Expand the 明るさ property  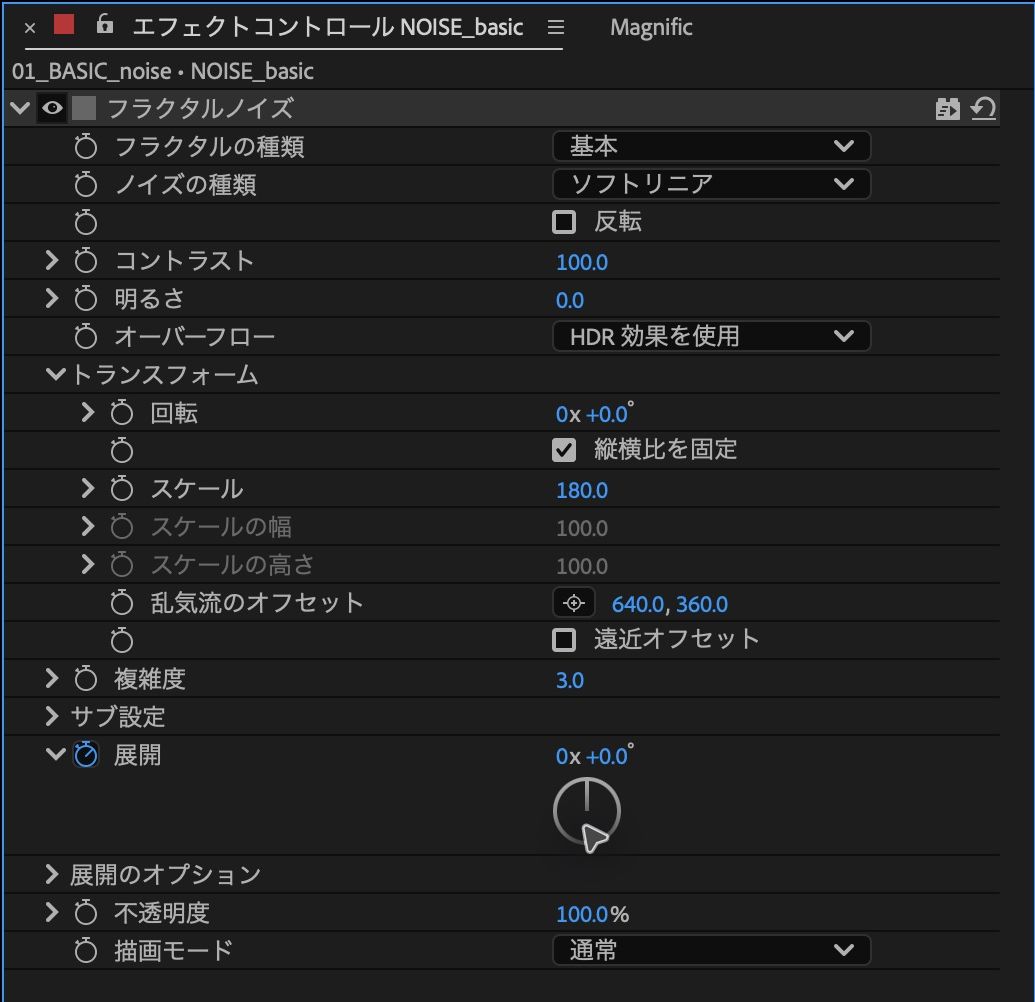coord(51,298)
